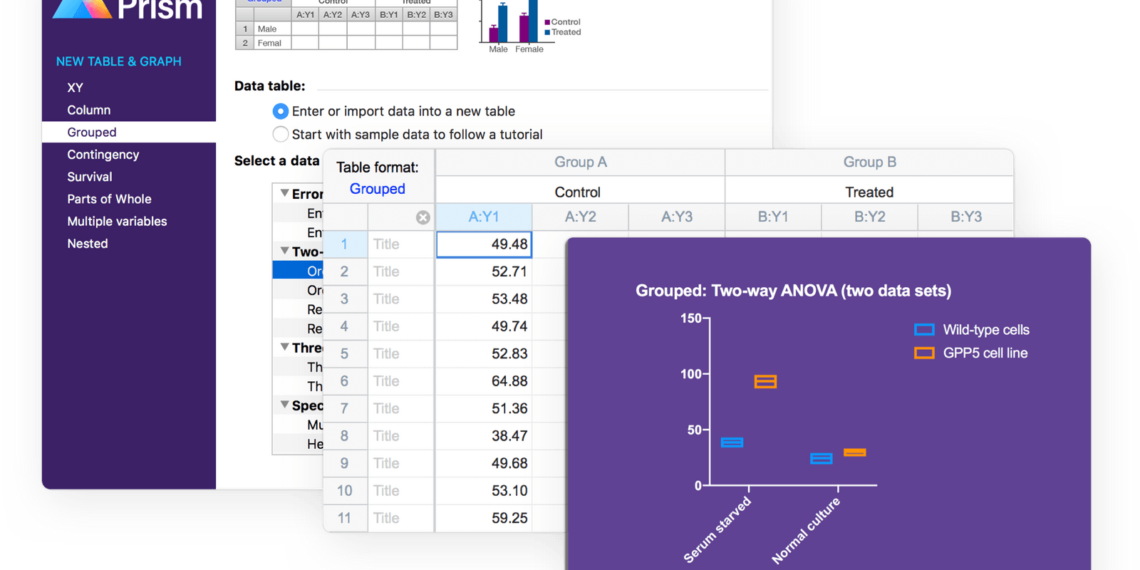Select the A:Y2 column header
1140x570 pixels.
[x=580, y=217]
